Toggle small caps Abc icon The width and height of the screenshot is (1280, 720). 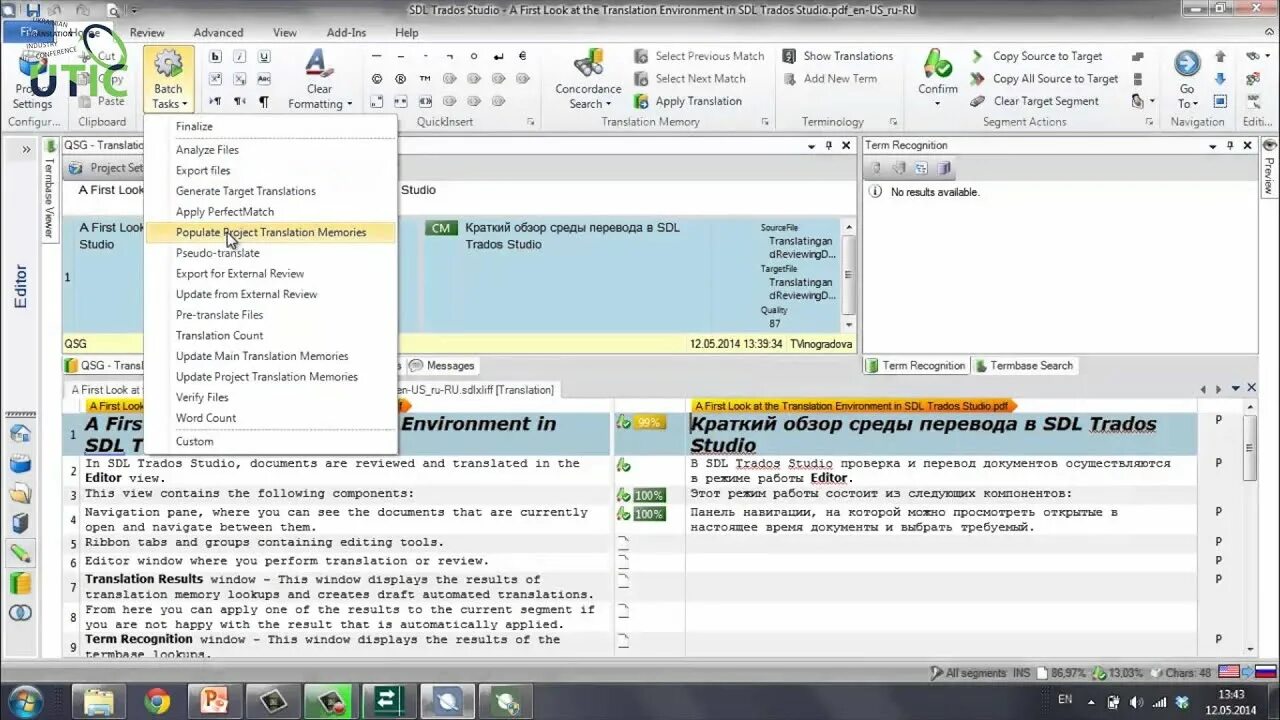click(x=264, y=78)
